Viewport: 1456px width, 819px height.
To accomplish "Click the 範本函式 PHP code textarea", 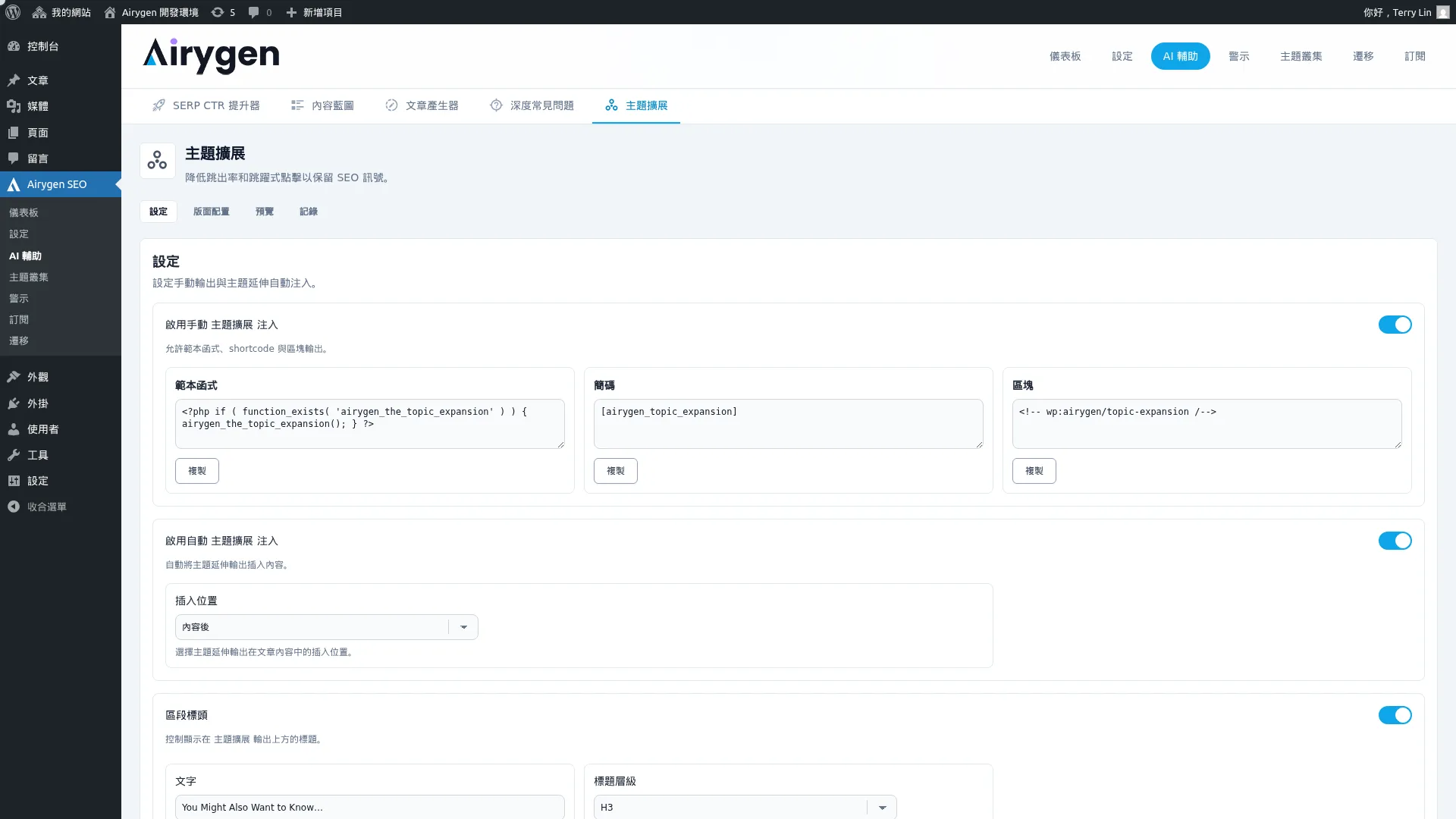I will [x=370, y=424].
